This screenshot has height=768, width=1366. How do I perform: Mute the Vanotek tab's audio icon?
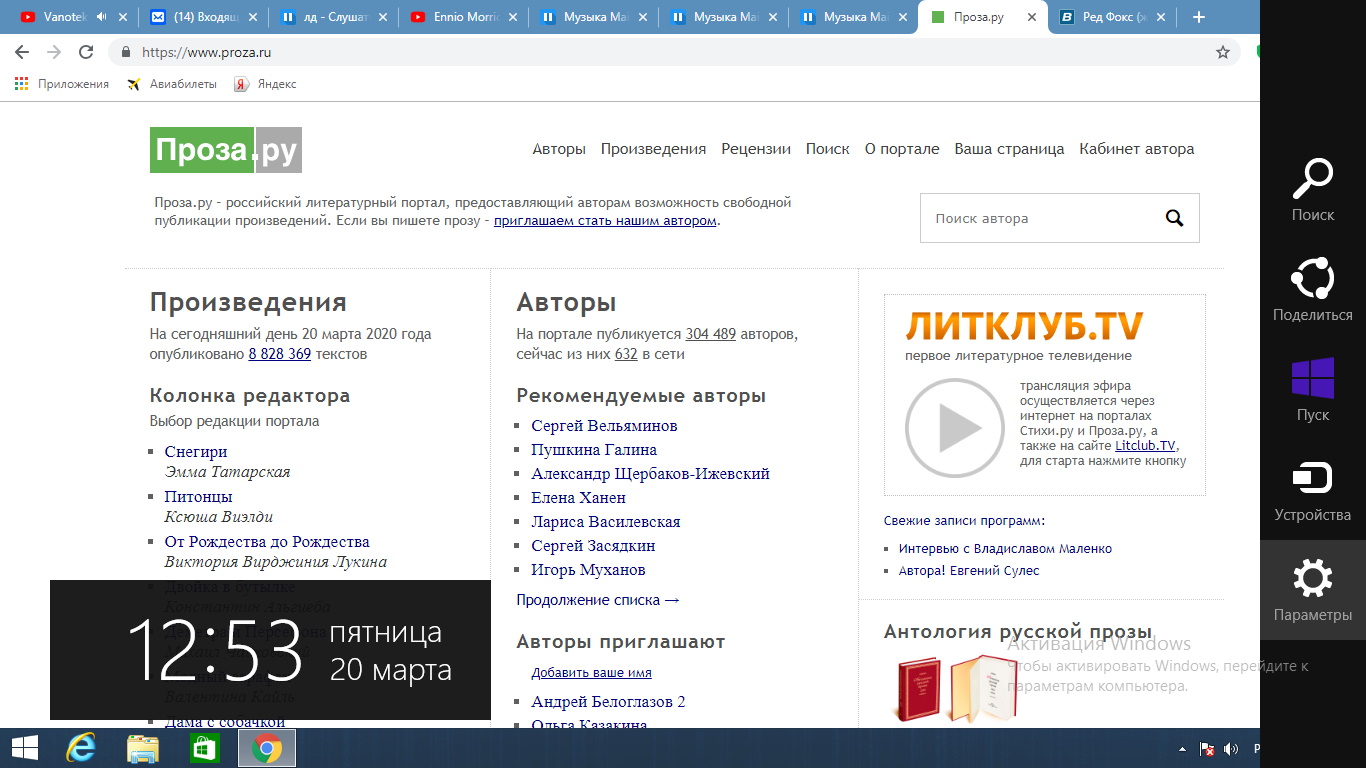(101, 17)
